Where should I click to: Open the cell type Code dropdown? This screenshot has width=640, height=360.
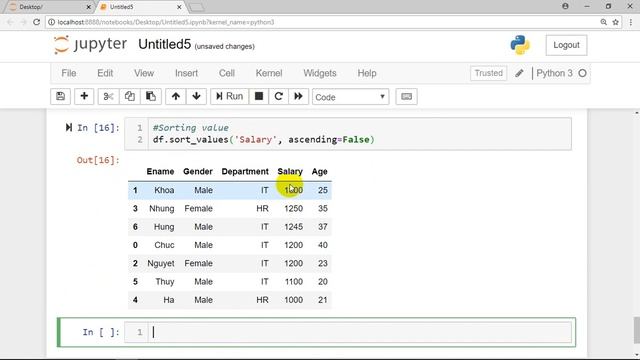350,97
